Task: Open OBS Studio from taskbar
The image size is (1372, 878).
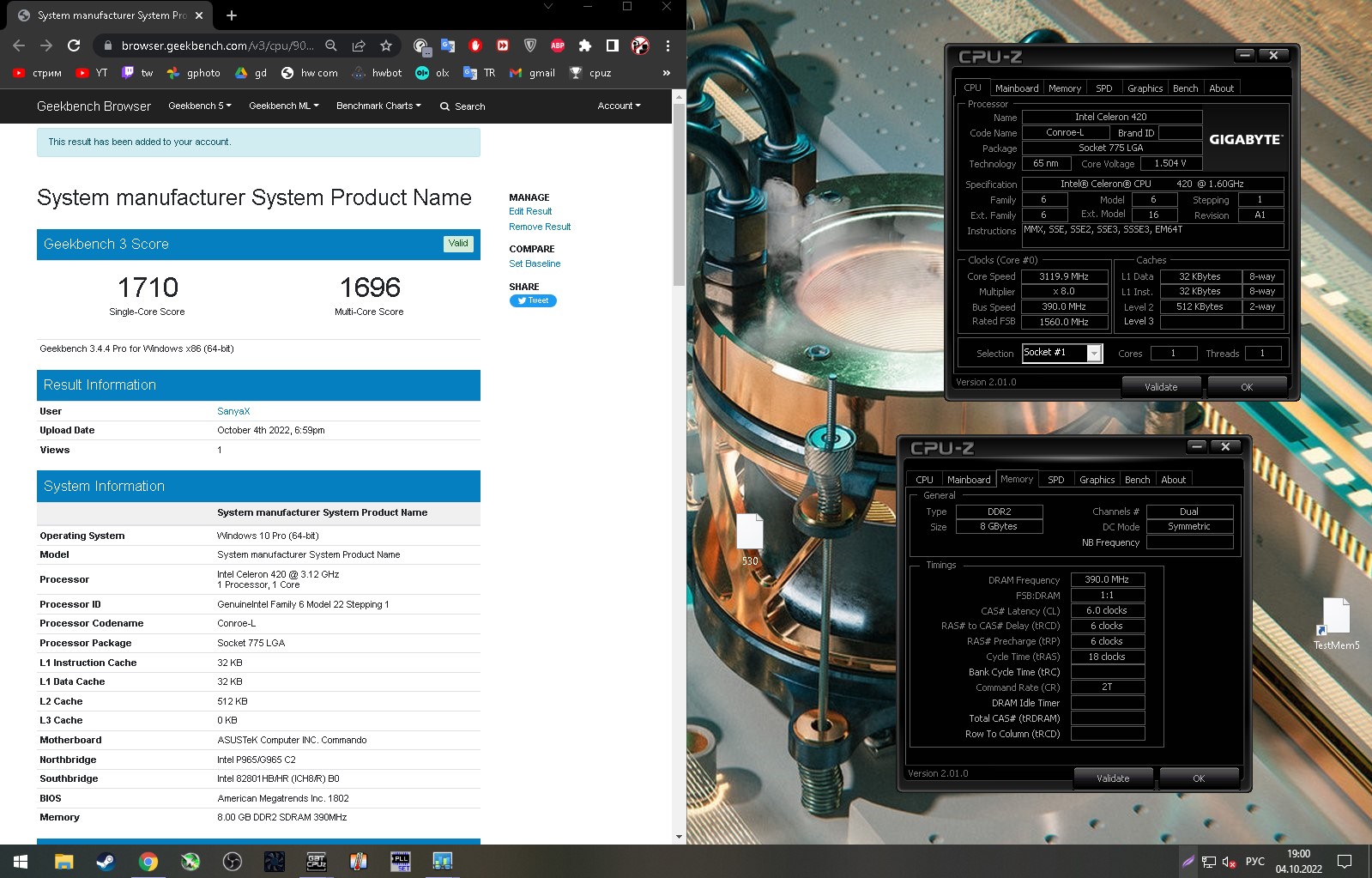Action: click(232, 861)
